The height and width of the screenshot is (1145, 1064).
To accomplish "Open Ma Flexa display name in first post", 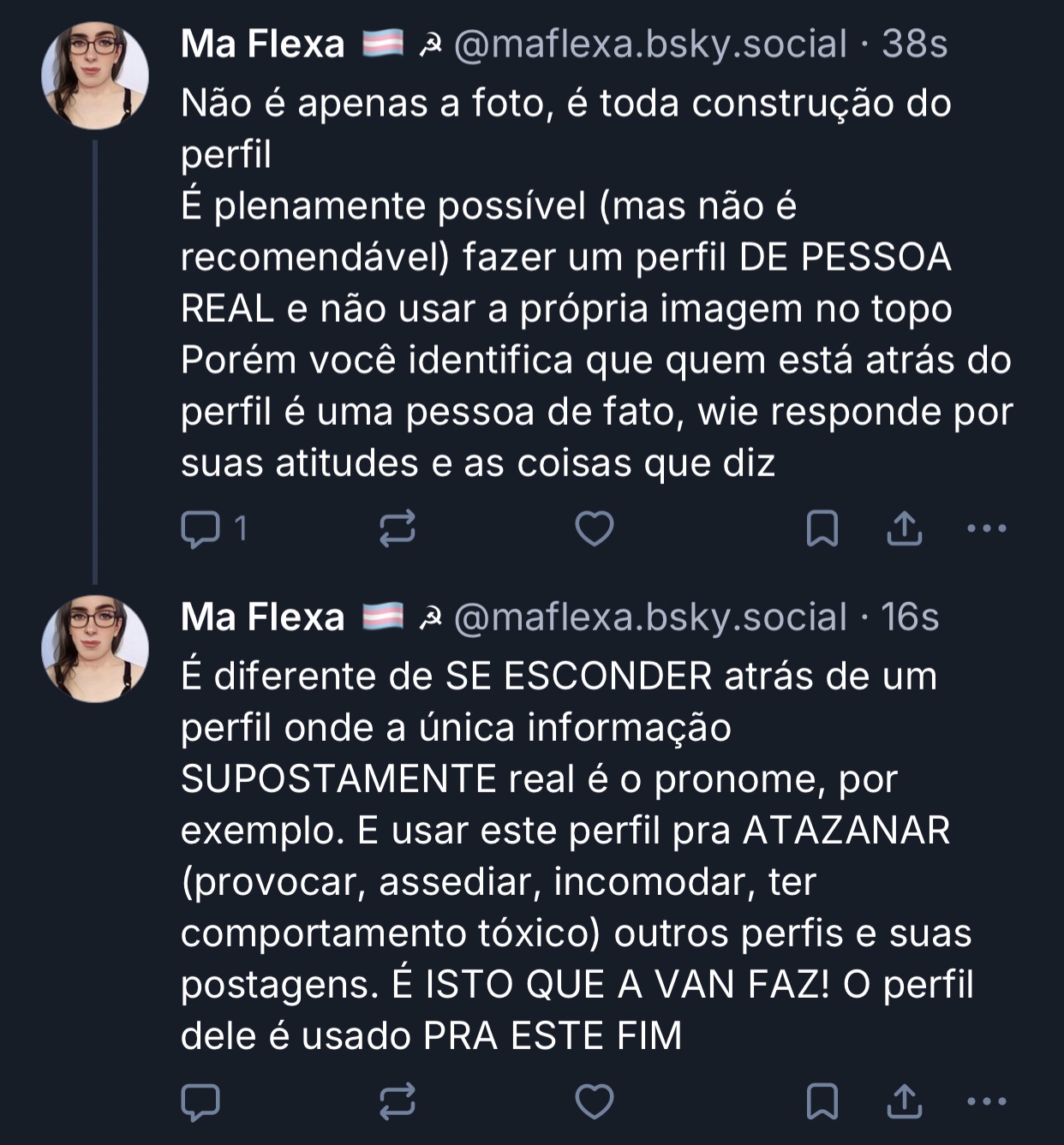I will [x=263, y=44].
